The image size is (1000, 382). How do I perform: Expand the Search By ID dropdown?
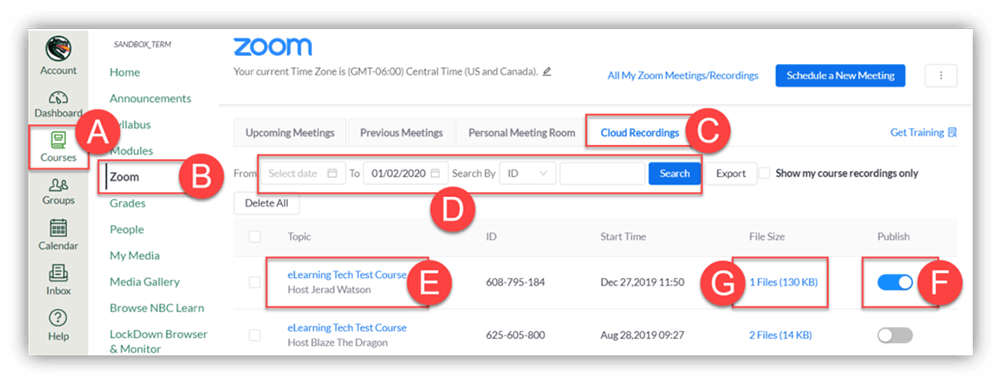coord(527,173)
